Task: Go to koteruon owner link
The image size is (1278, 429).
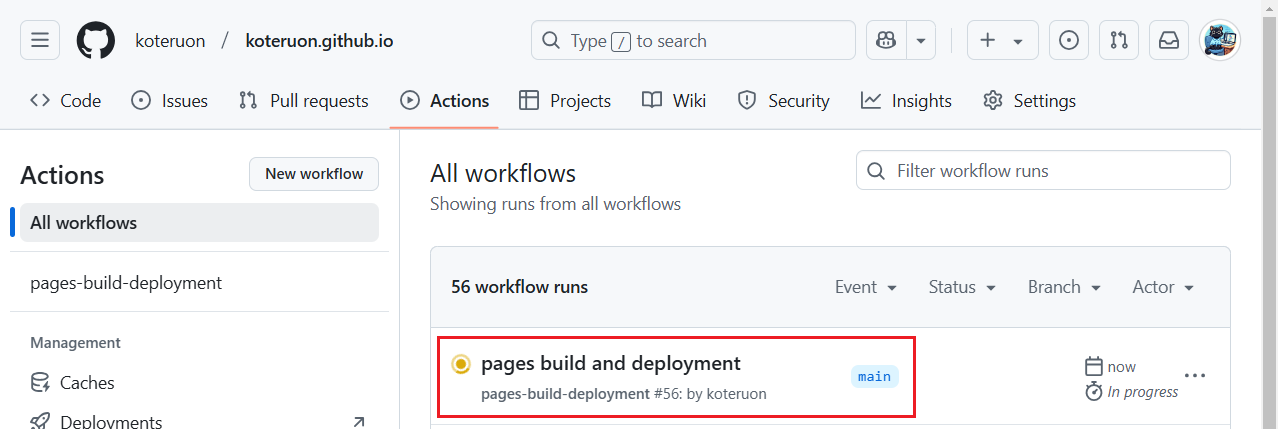Action: 171,41
